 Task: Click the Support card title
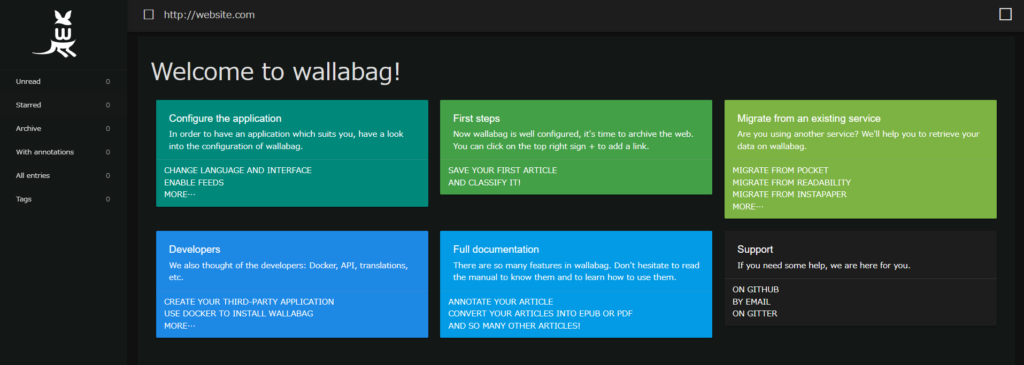click(x=755, y=249)
